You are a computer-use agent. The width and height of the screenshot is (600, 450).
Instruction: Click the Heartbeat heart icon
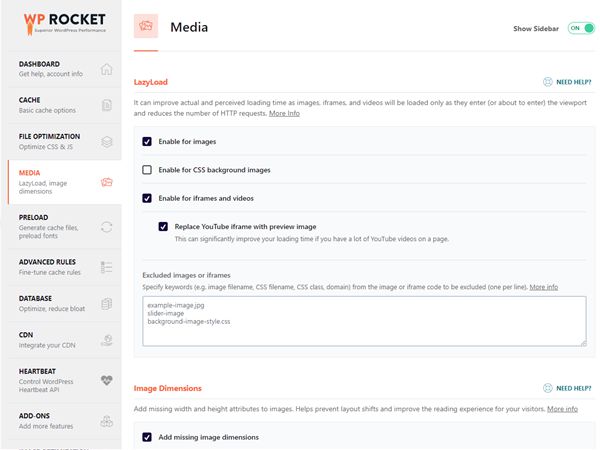click(x=107, y=380)
